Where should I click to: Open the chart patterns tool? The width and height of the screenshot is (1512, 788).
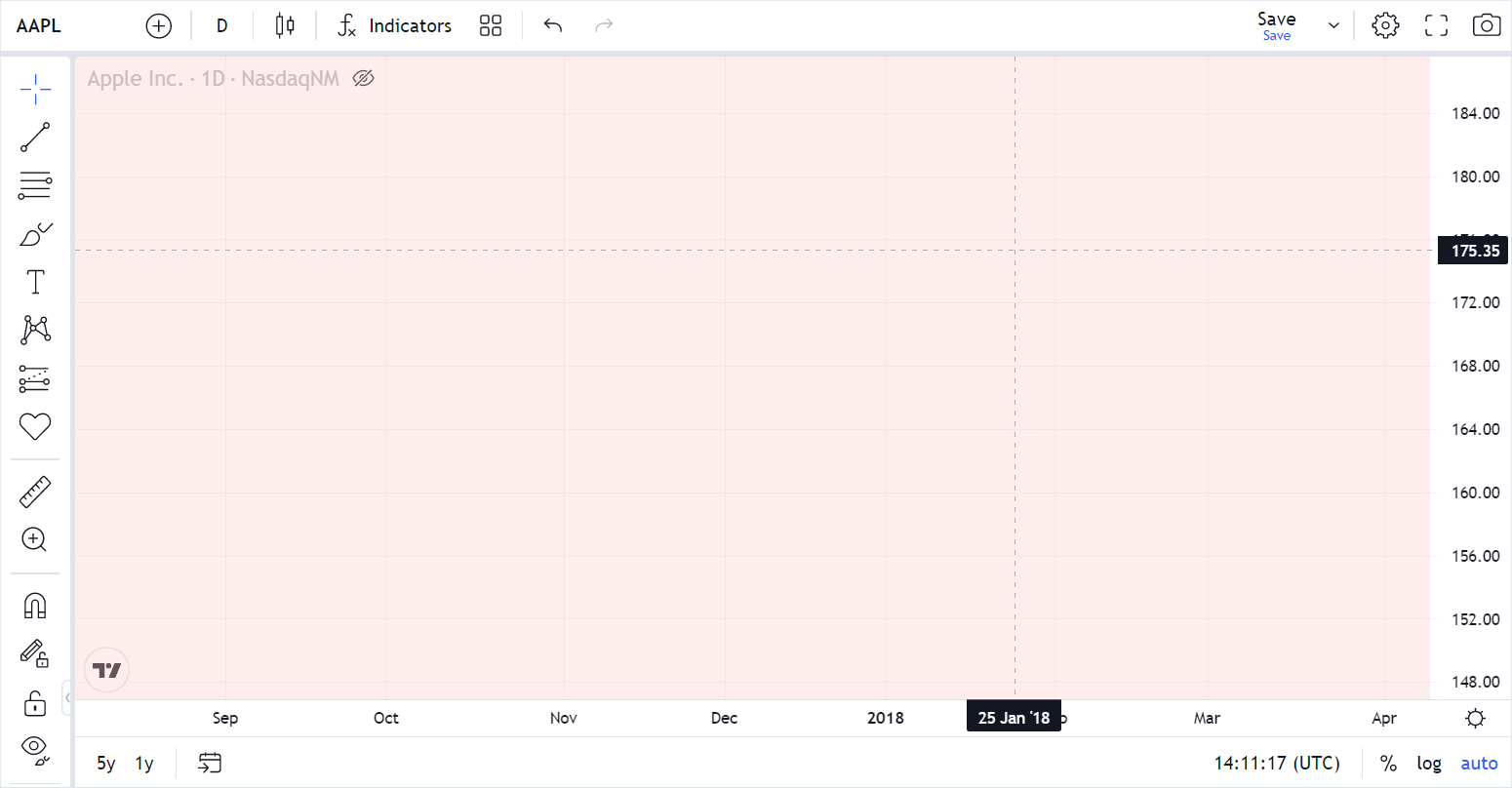point(35,330)
